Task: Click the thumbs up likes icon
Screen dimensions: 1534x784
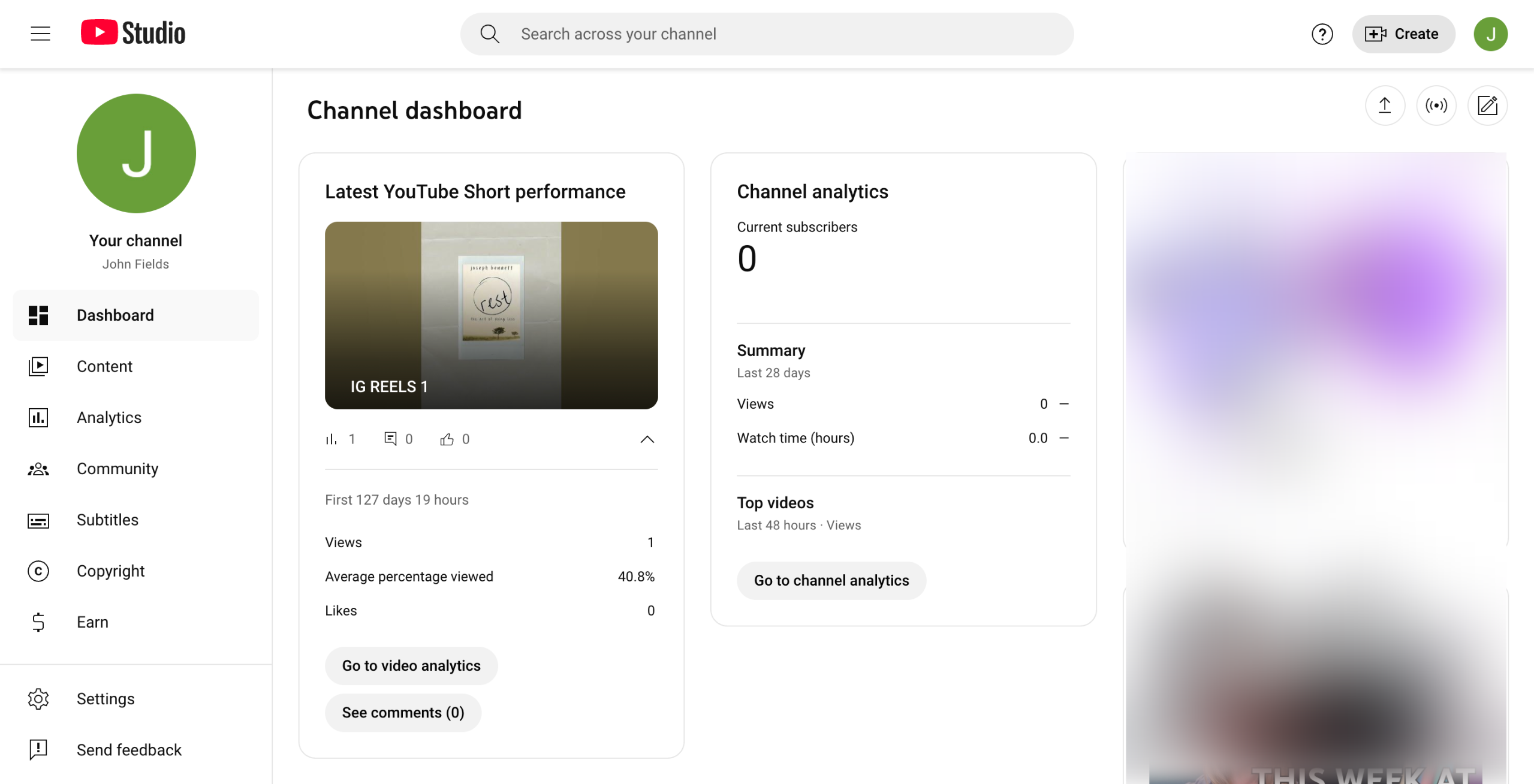Action: (x=447, y=439)
